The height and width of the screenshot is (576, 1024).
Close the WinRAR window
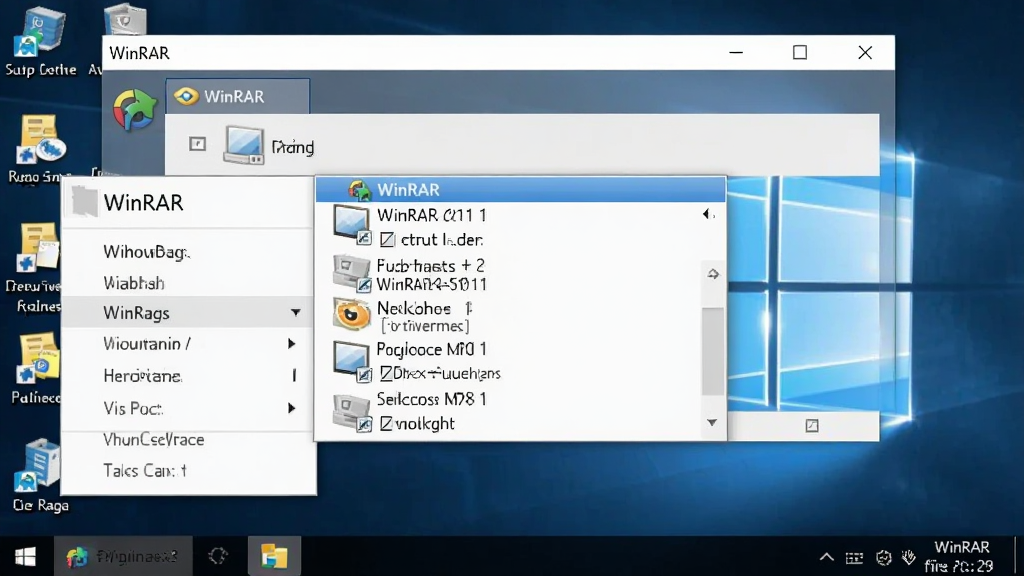[x=865, y=52]
